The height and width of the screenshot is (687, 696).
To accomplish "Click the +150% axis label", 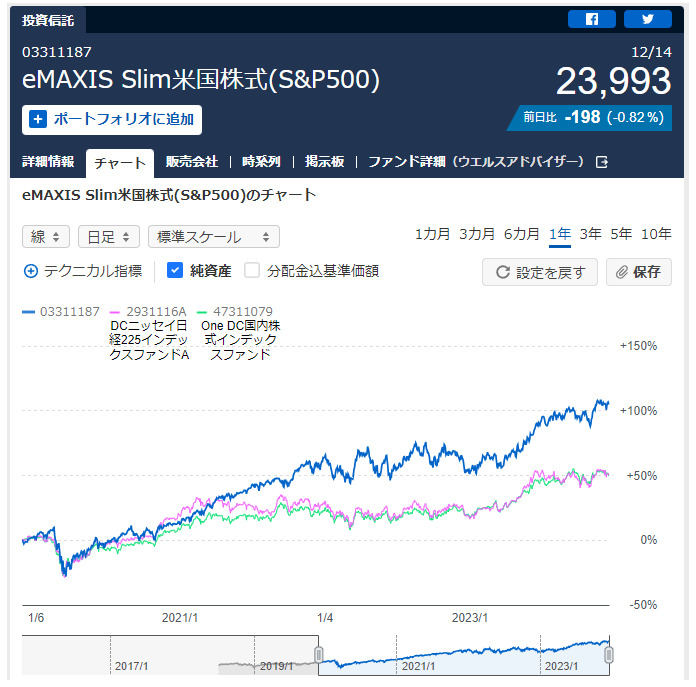I will coord(638,346).
